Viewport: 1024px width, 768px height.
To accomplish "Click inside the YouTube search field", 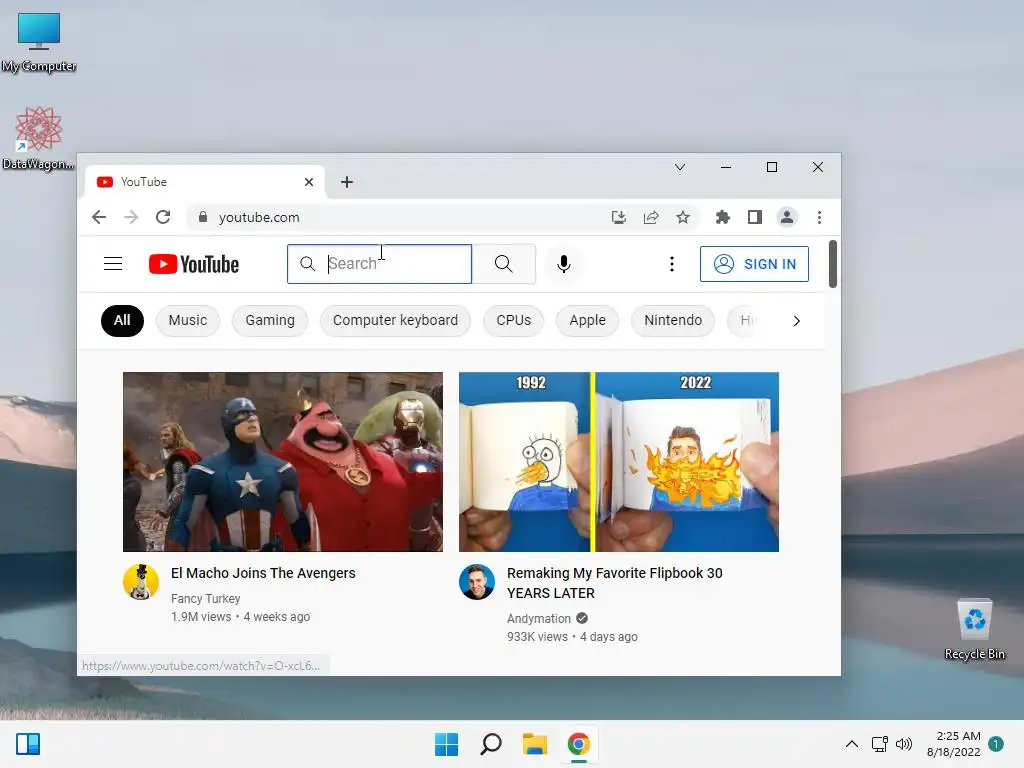I will 379,264.
